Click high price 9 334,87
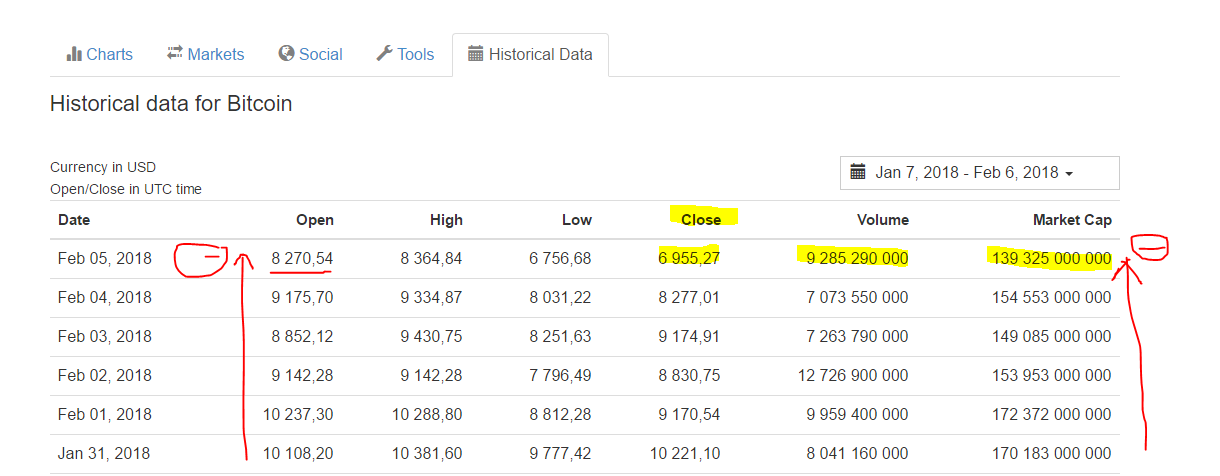 431,297
